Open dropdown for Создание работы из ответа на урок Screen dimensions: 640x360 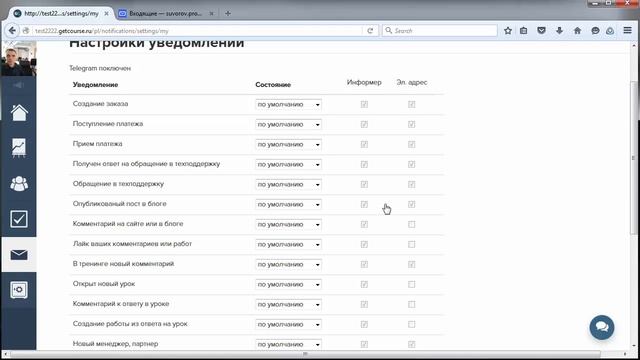(288, 324)
